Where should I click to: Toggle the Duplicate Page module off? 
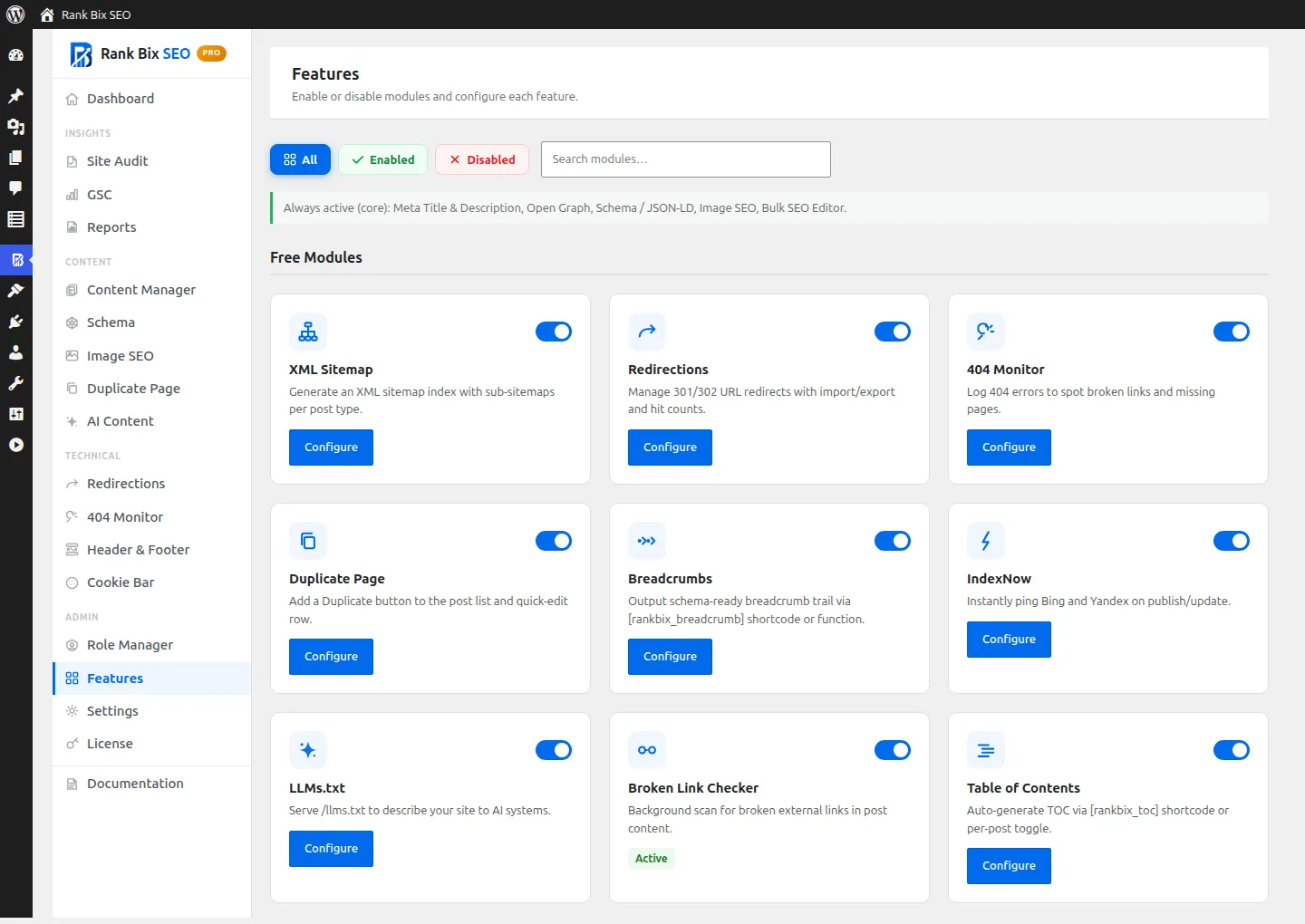(554, 541)
